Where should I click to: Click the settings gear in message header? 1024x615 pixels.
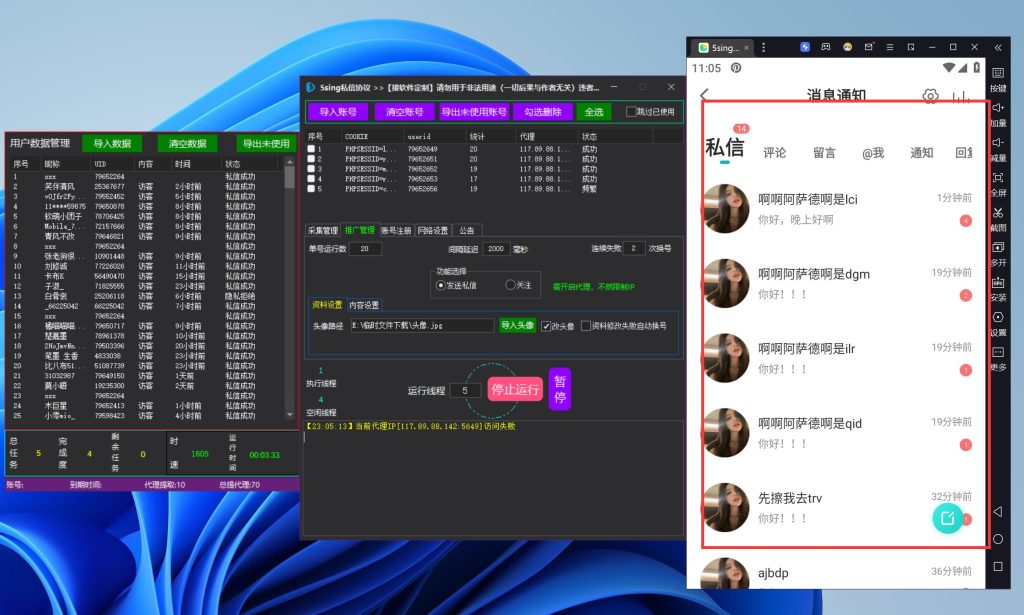(930, 96)
